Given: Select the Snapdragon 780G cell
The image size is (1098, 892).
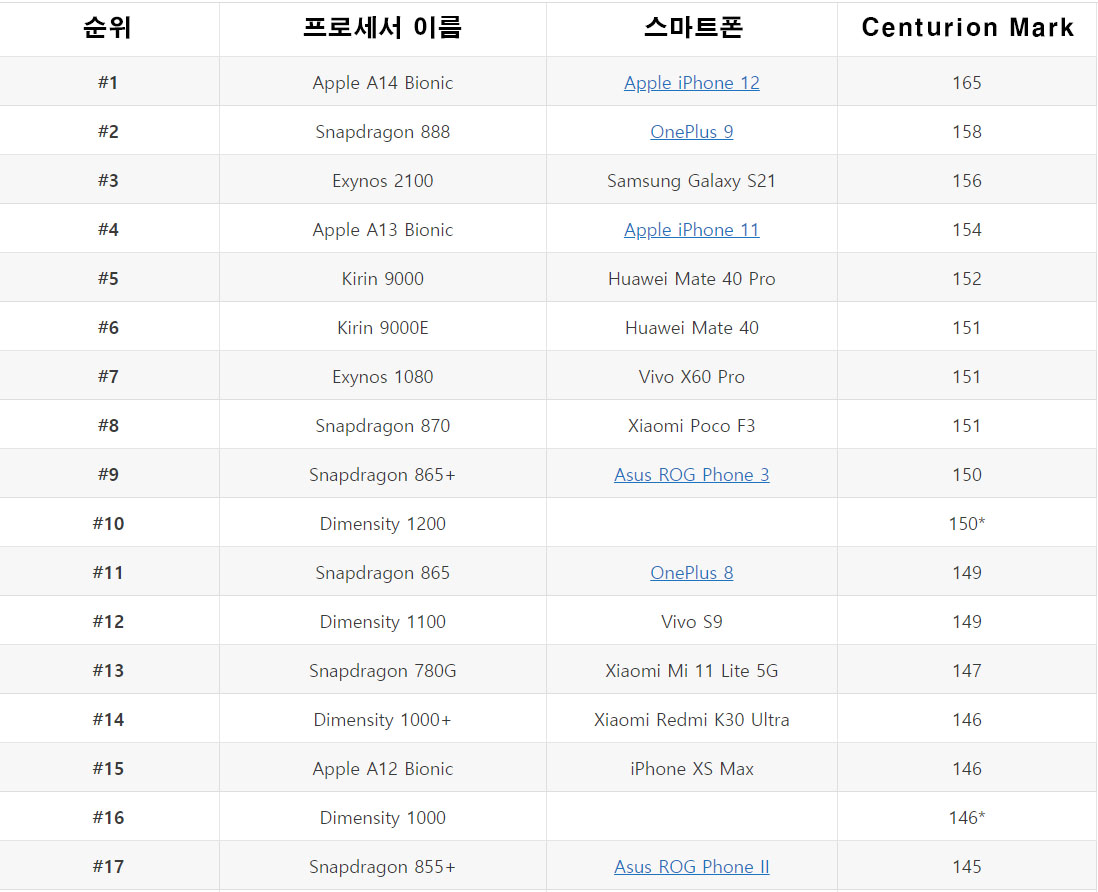Looking at the screenshot, I should [x=382, y=671].
